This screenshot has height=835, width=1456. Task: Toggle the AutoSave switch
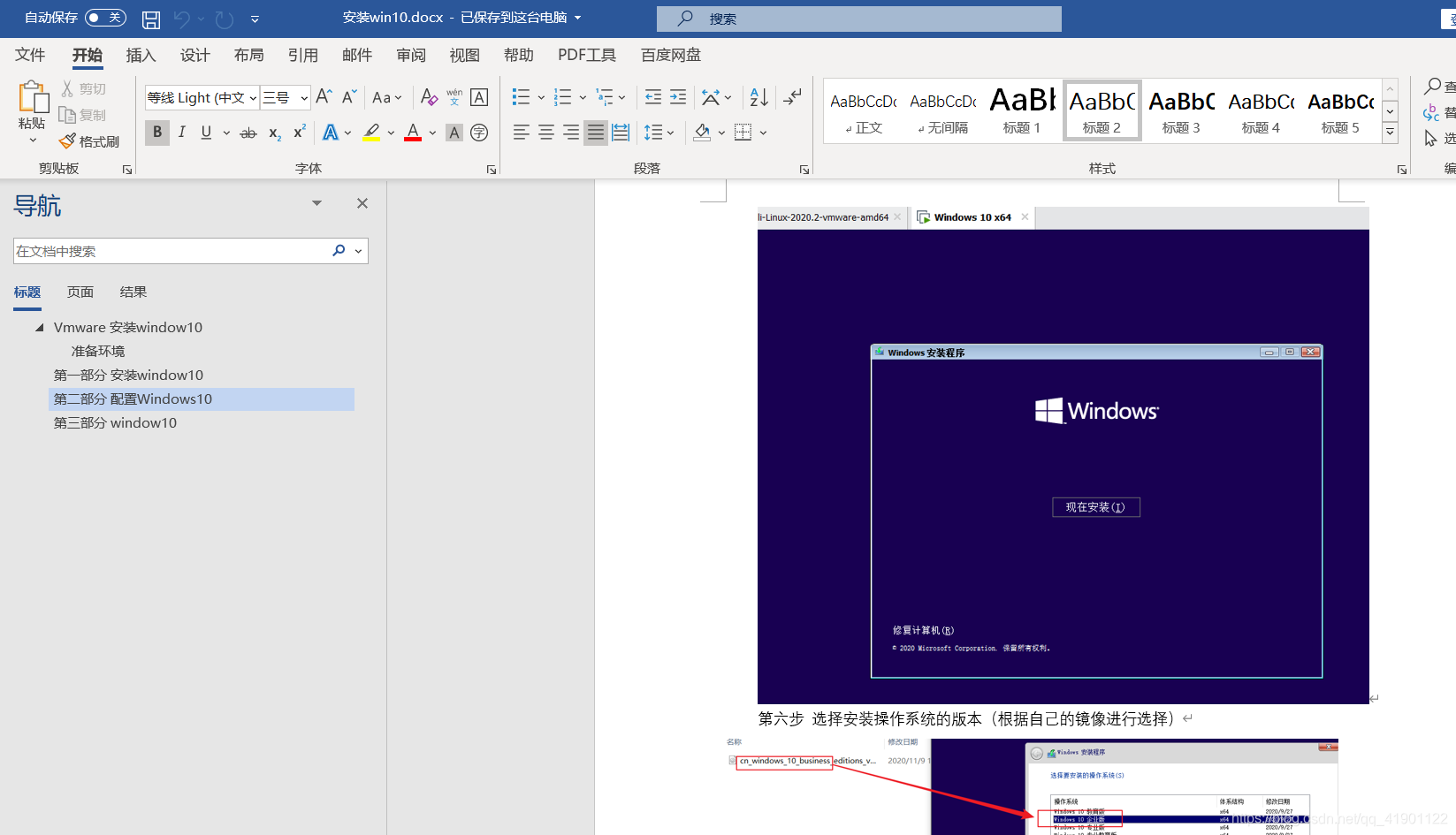pyautogui.click(x=105, y=18)
